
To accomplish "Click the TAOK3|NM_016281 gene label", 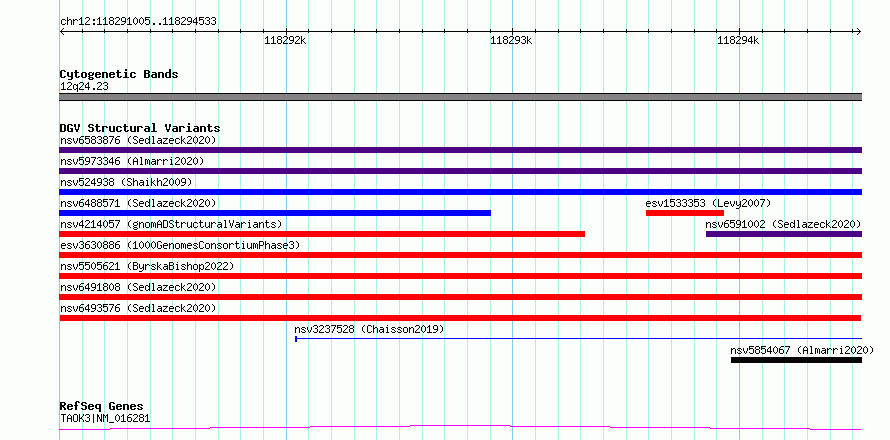I will click(105, 419).
